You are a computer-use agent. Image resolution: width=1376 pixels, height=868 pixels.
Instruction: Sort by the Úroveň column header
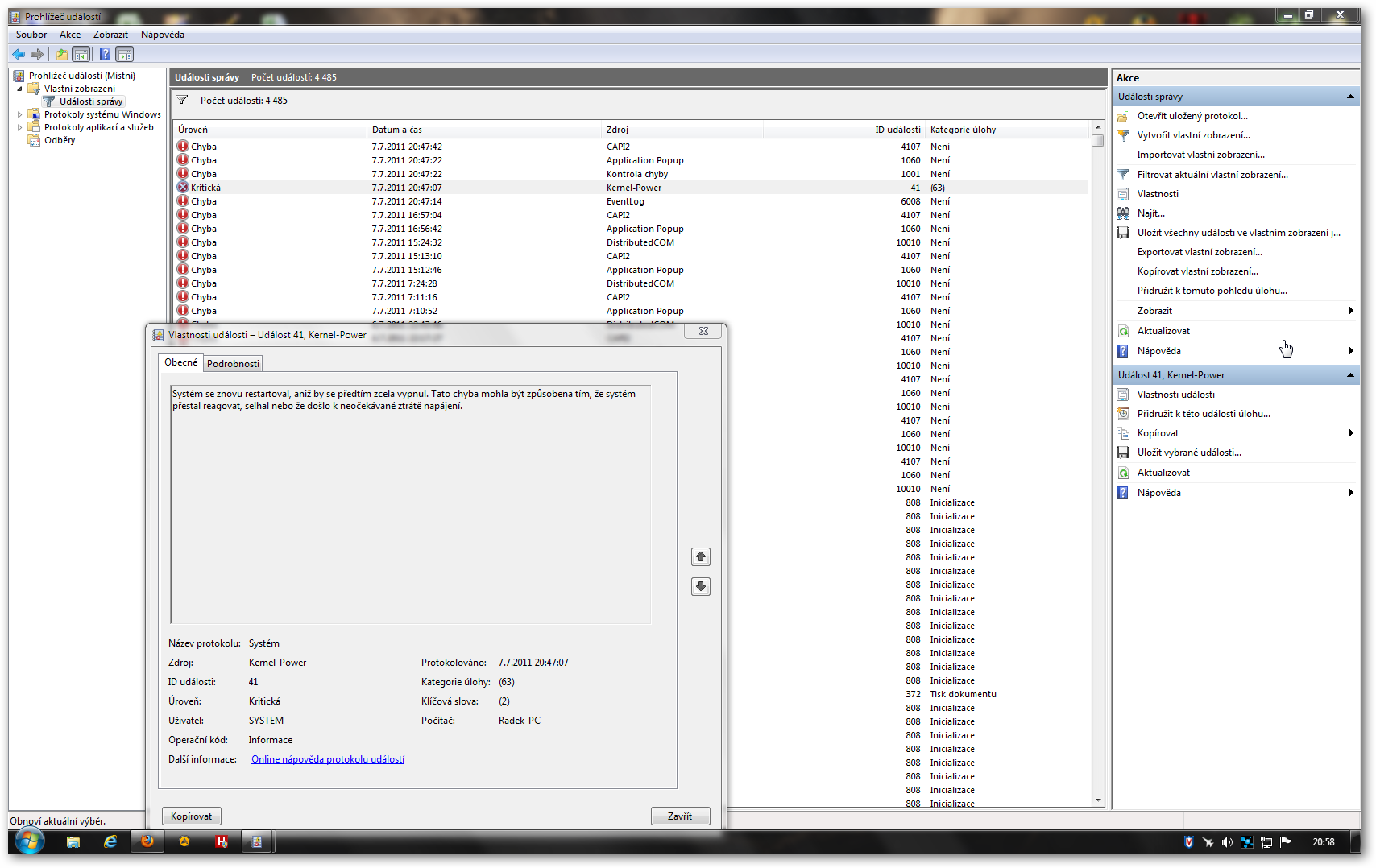point(271,130)
